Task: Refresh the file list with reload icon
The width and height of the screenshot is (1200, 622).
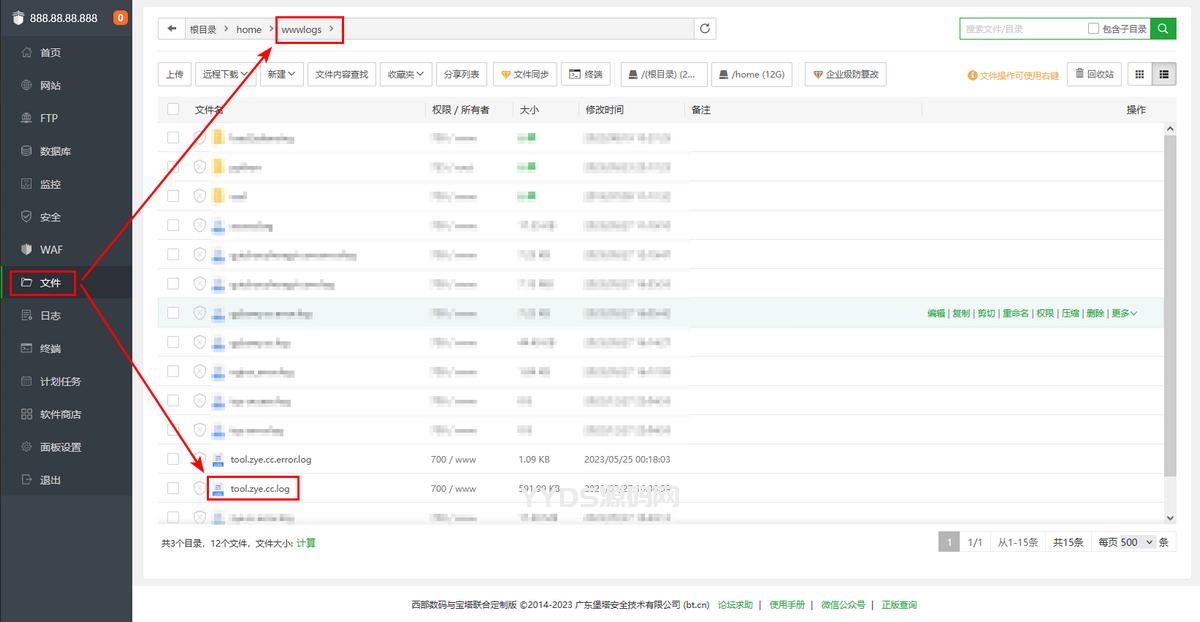Action: (705, 29)
